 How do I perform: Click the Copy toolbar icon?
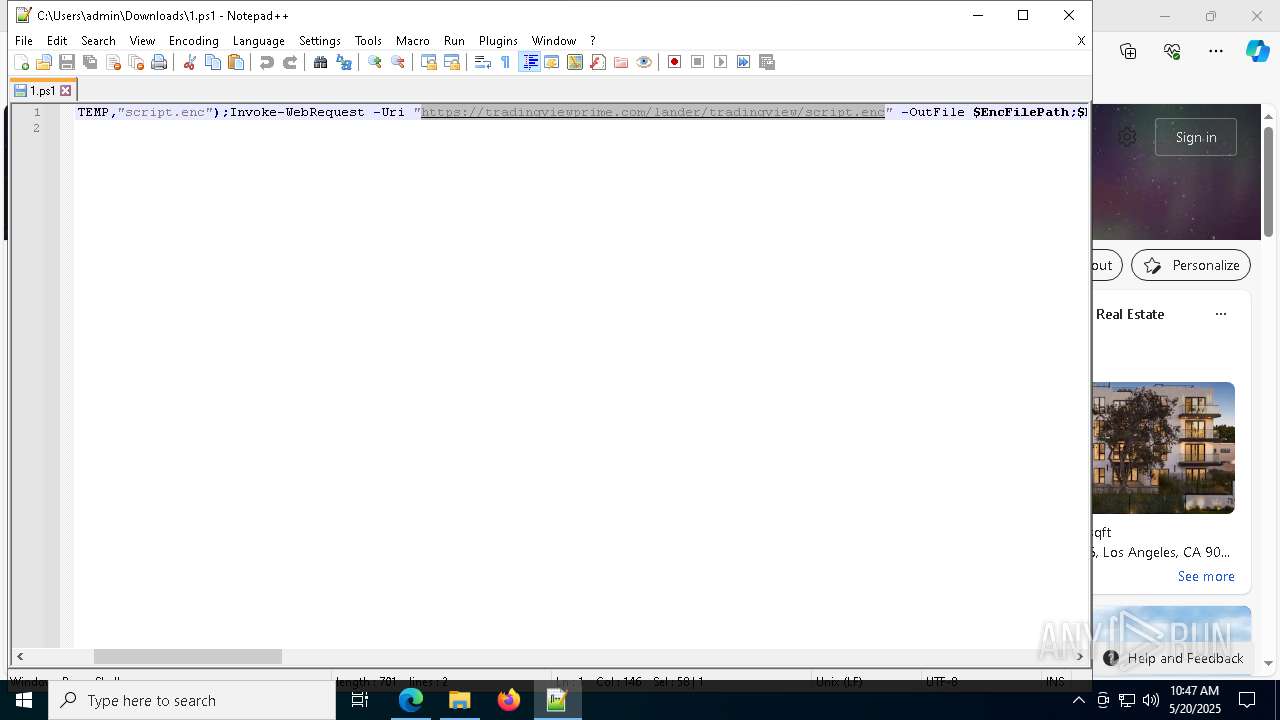[212, 62]
